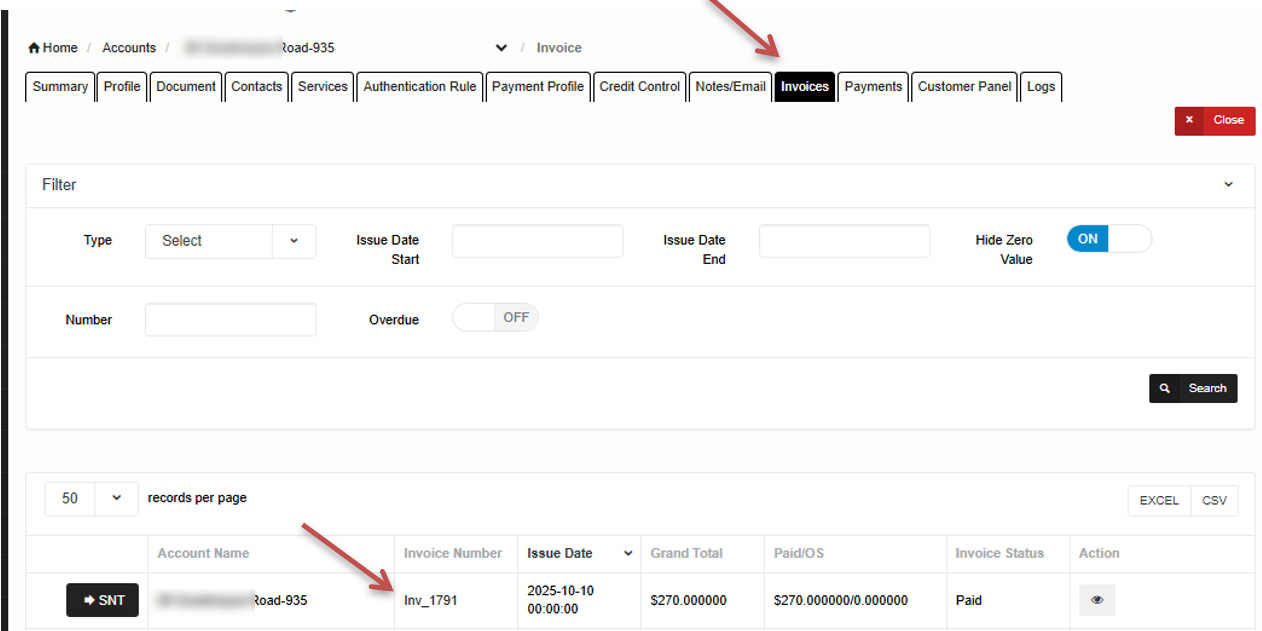Click the Home icon in breadcrumb
Screen dimensions: 1262x631
[x=35, y=48]
